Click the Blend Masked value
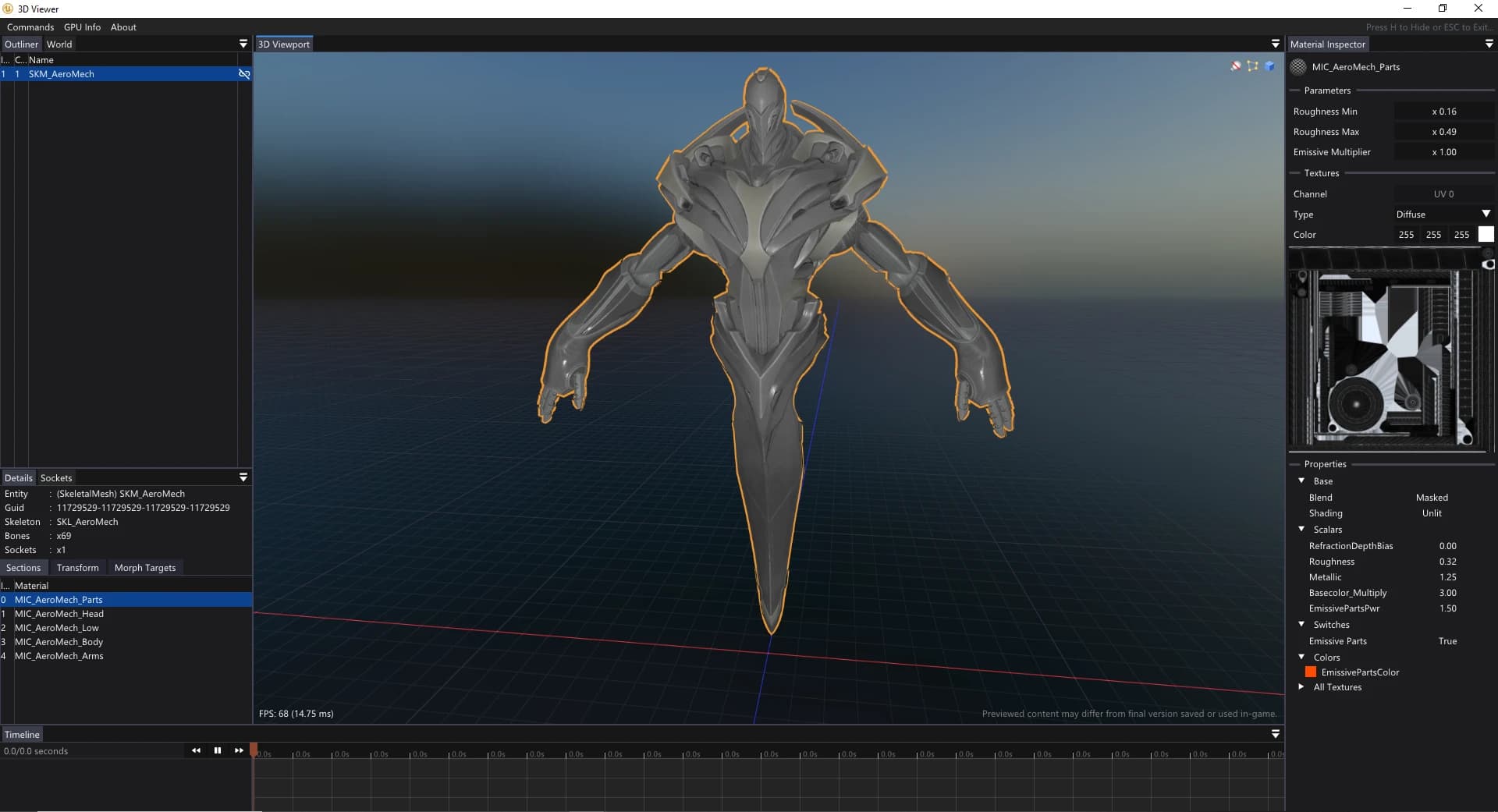Image resolution: width=1498 pixels, height=812 pixels. [1432, 498]
